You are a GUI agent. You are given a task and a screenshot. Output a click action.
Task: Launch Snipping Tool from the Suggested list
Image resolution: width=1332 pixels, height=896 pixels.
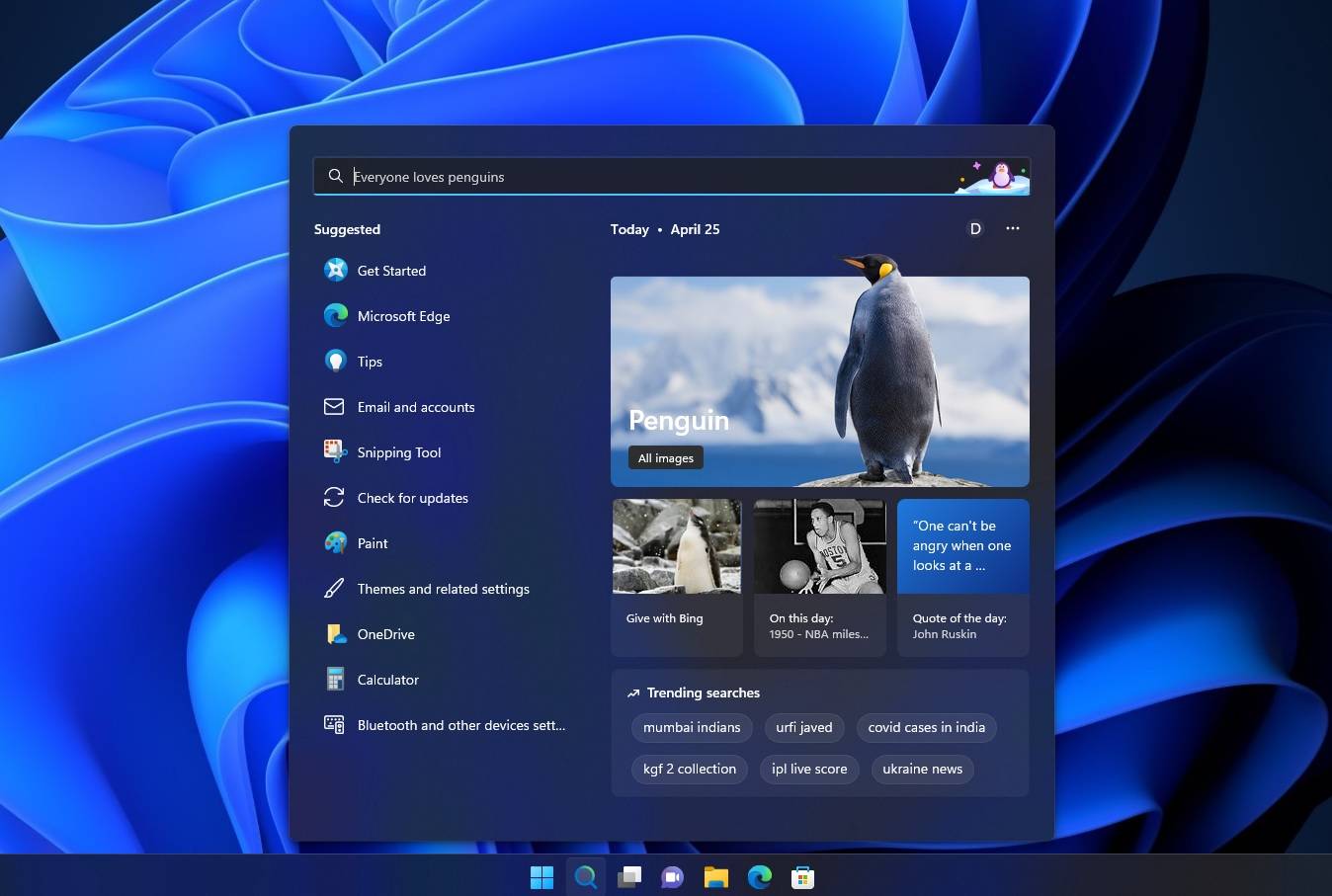(398, 451)
